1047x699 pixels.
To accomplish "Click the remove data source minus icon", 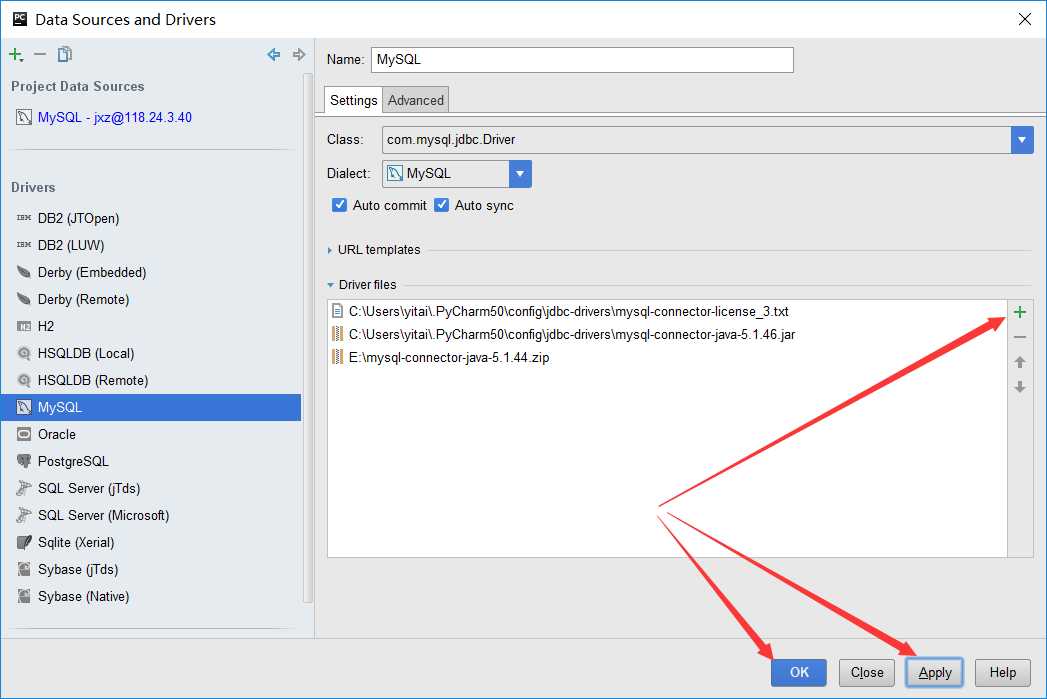I will point(40,54).
